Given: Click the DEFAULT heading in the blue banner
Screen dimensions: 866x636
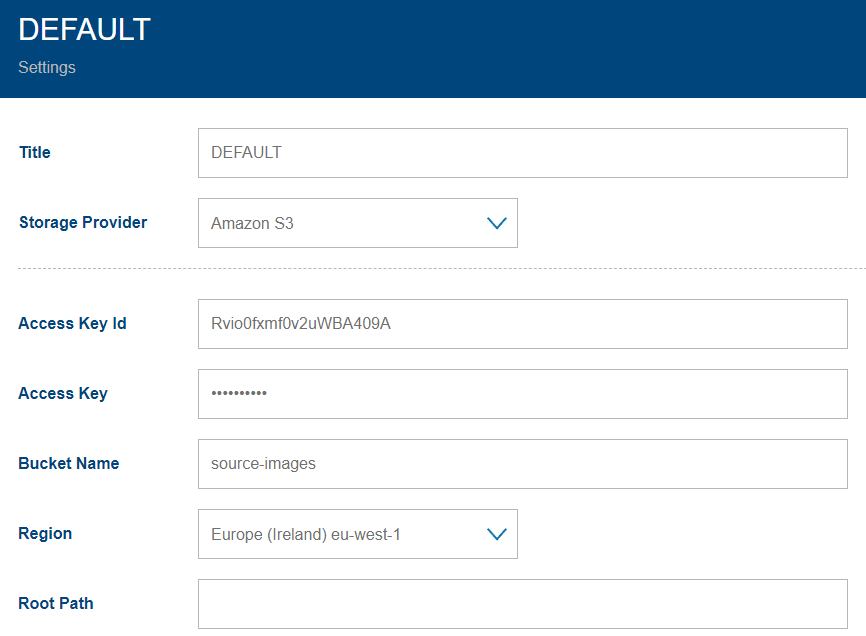Looking at the screenshot, I should 84,29.
